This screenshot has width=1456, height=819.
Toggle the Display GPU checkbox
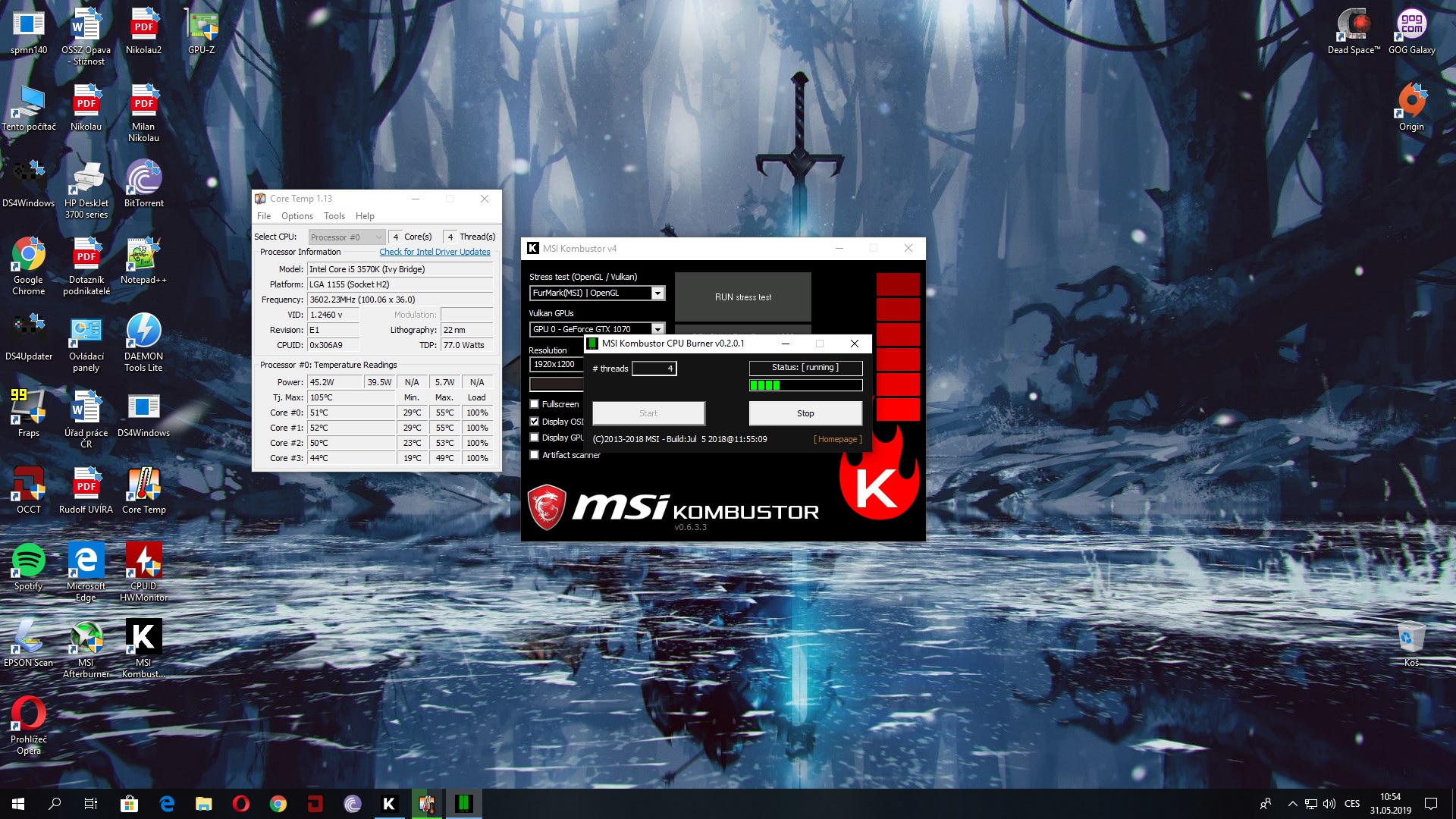tap(534, 438)
